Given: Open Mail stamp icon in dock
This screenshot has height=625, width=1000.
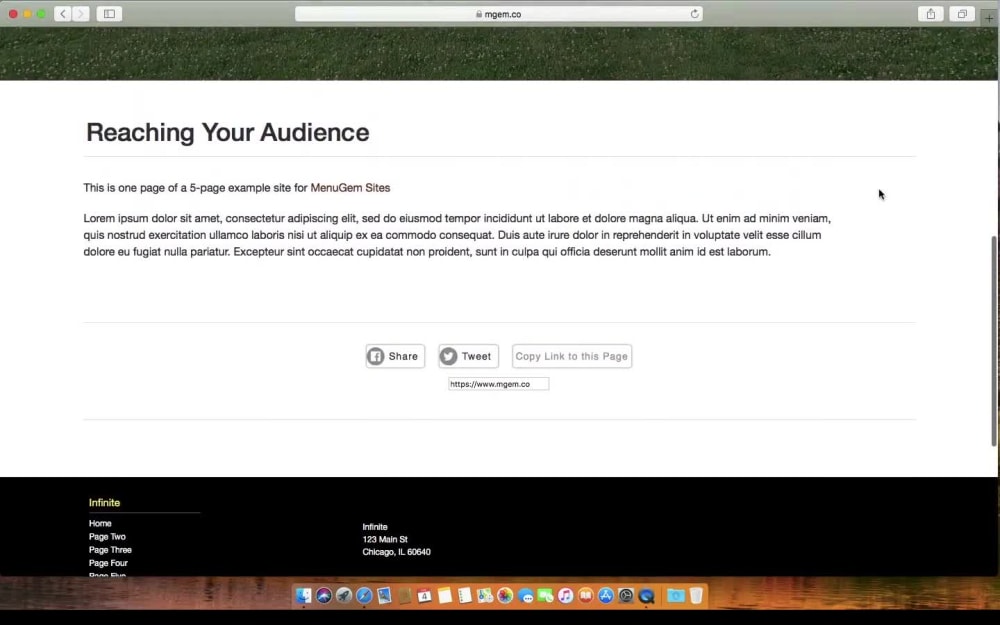Looking at the screenshot, I should pos(384,596).
